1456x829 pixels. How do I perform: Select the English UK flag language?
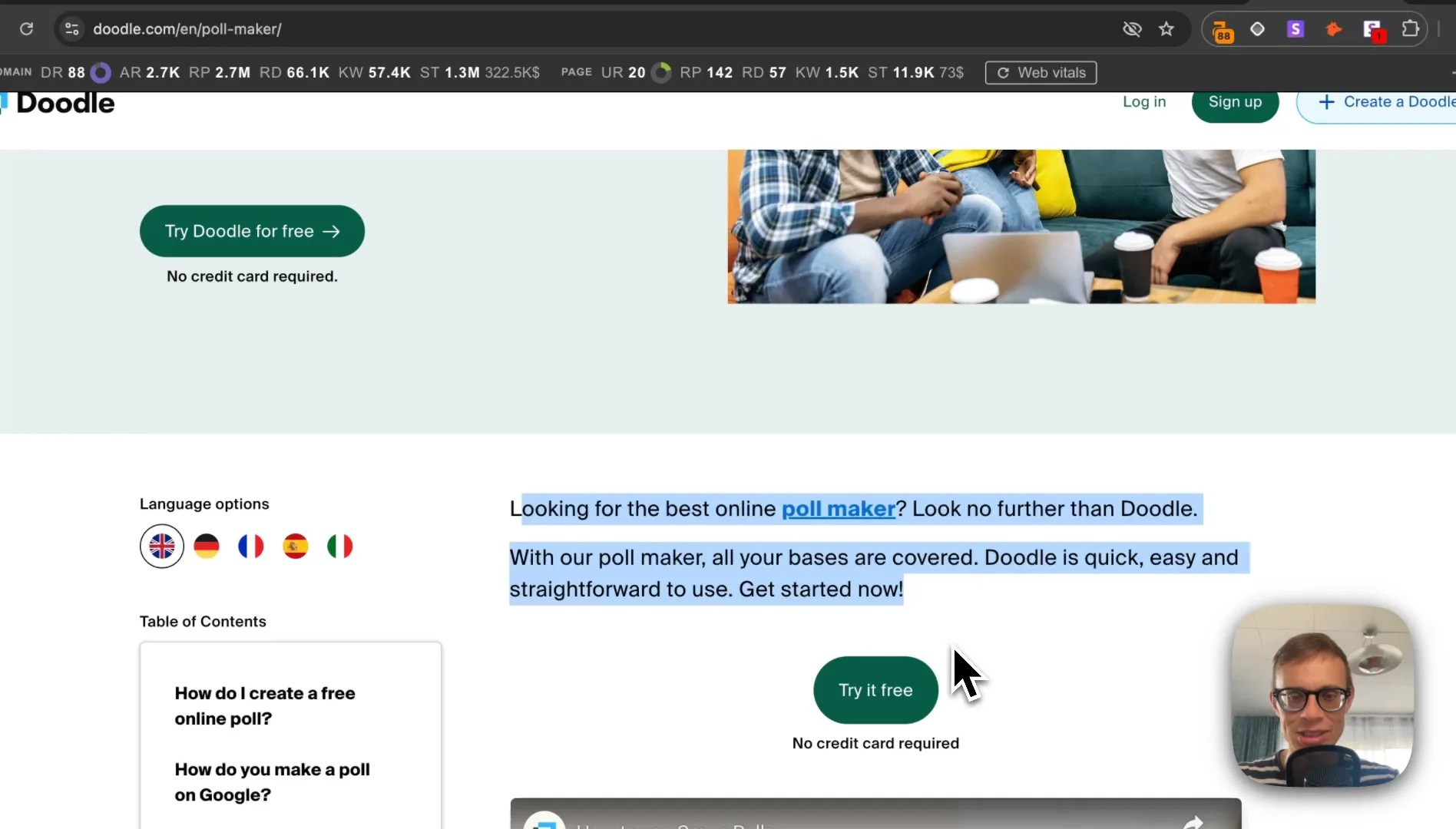click(162, 547)
